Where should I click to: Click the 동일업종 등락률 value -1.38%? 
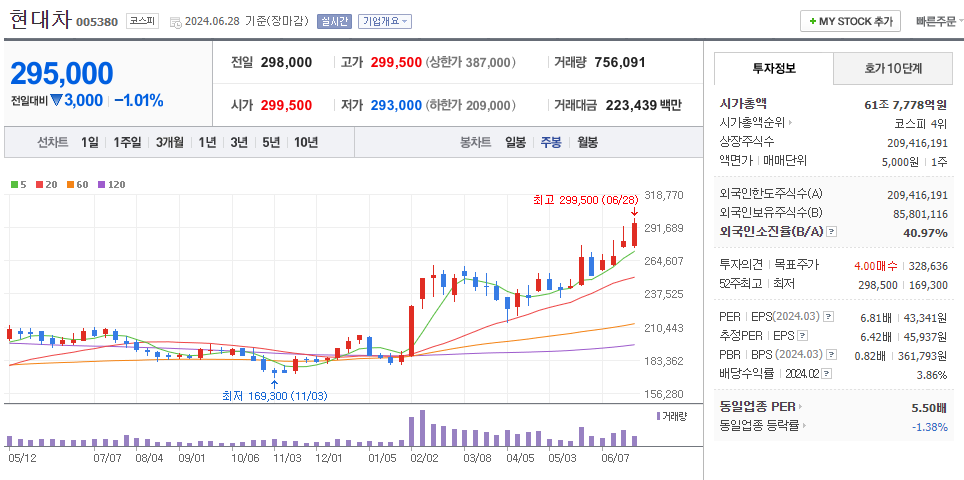coord(930,427)
